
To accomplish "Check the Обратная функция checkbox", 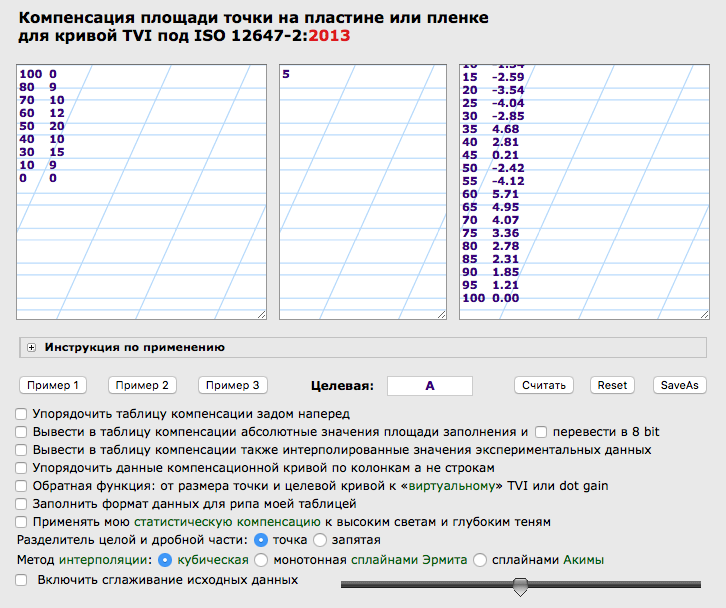I will [21, 486].
